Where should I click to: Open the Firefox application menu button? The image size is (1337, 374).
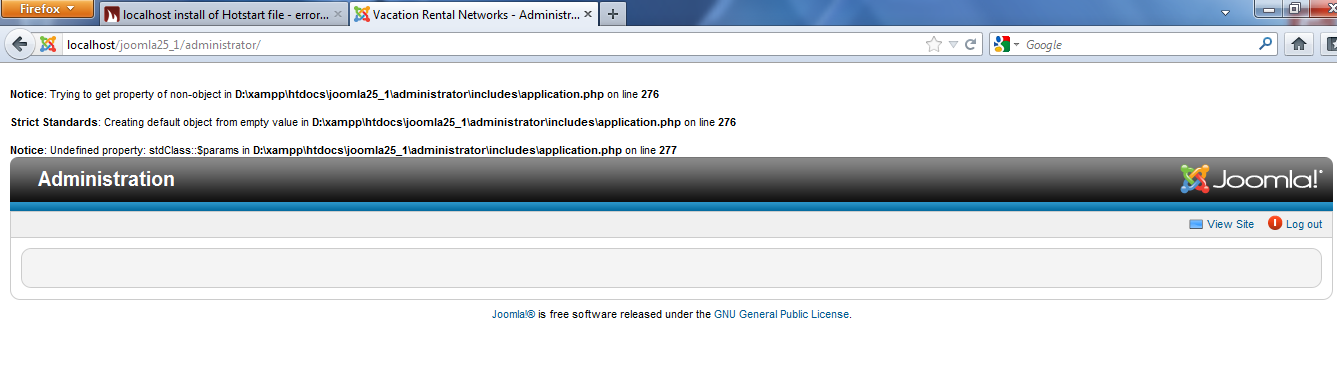point(47,8)
